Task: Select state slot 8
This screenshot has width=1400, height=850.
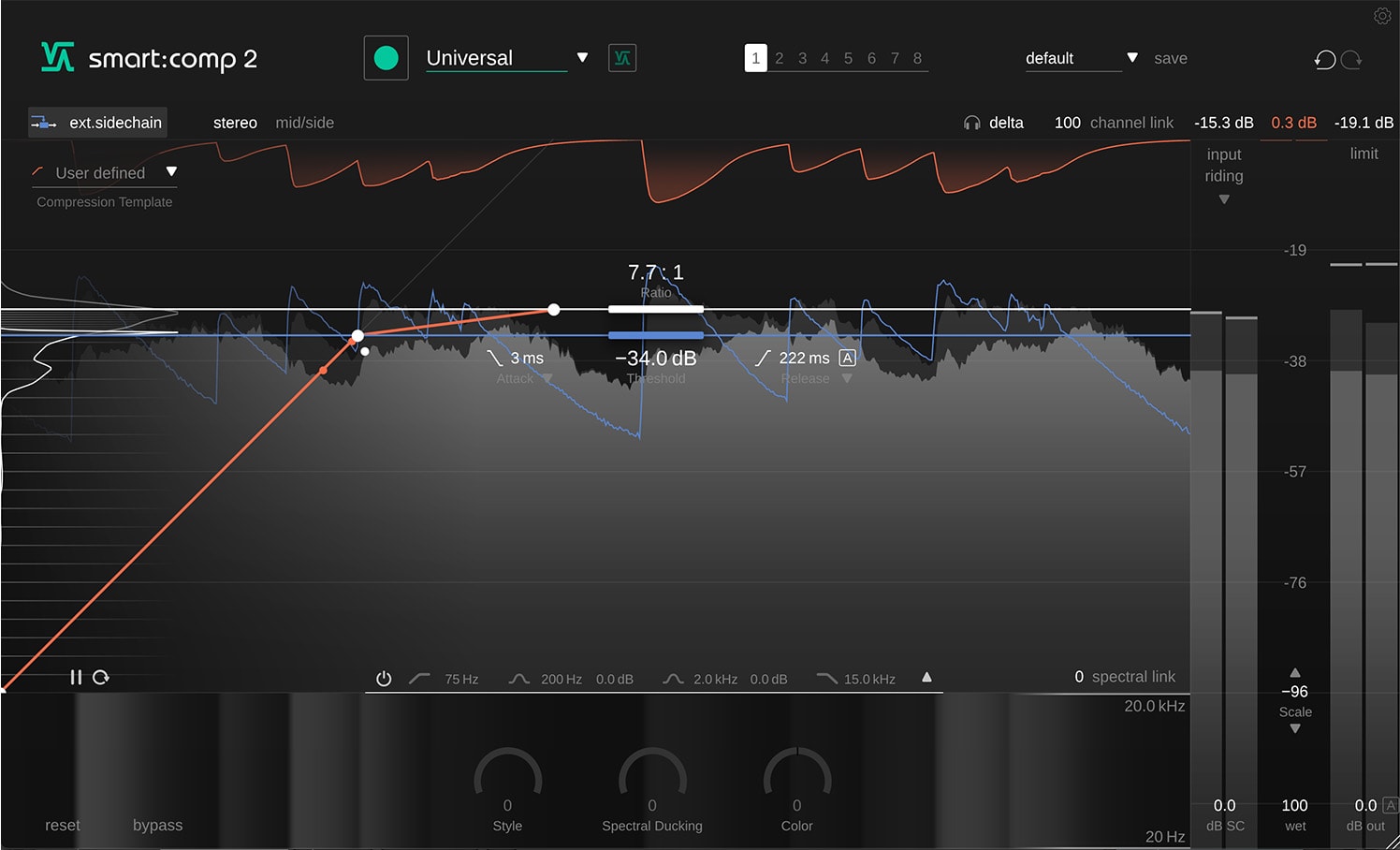Action: [917, 58]
